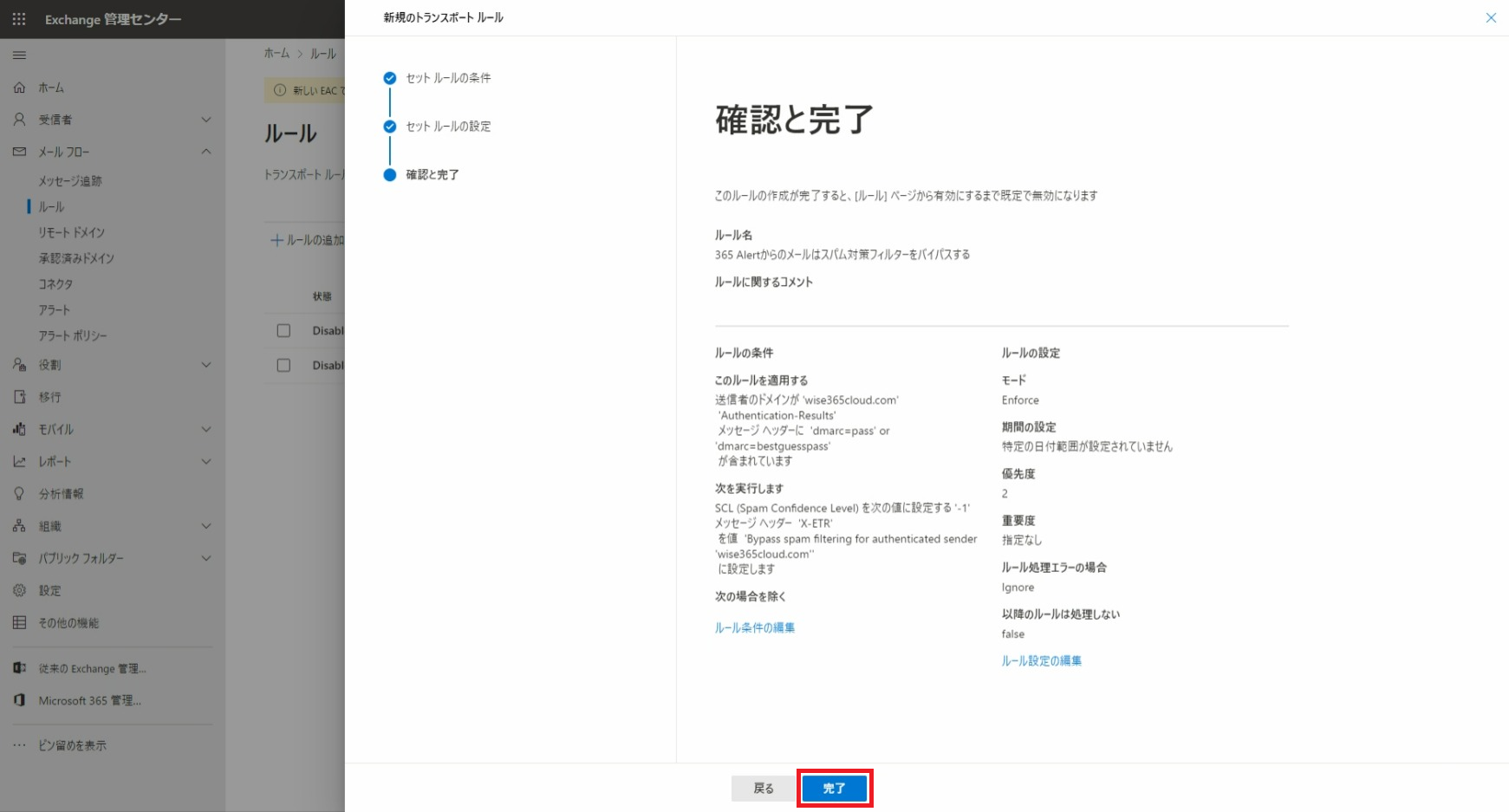Screen dimensions: 1509x812
Task: Collapse the メール フロー section chevron
Action: 206,152
